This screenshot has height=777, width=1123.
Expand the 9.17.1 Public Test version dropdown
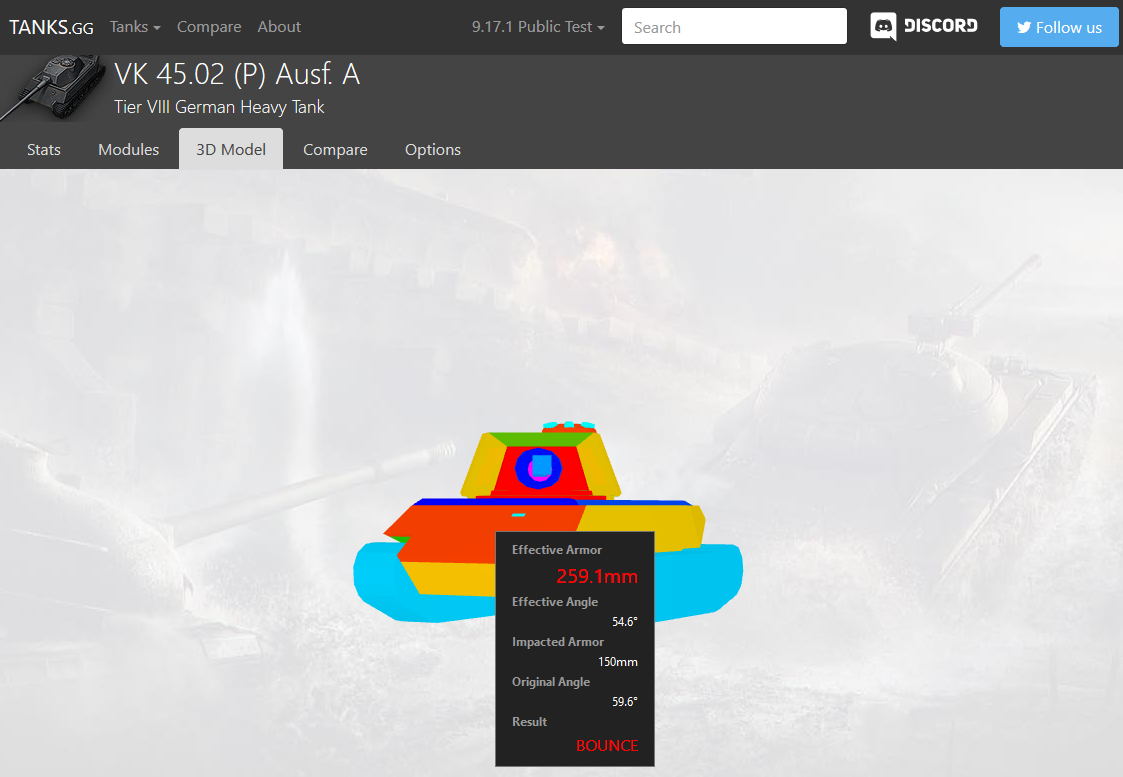coord(538,27)
